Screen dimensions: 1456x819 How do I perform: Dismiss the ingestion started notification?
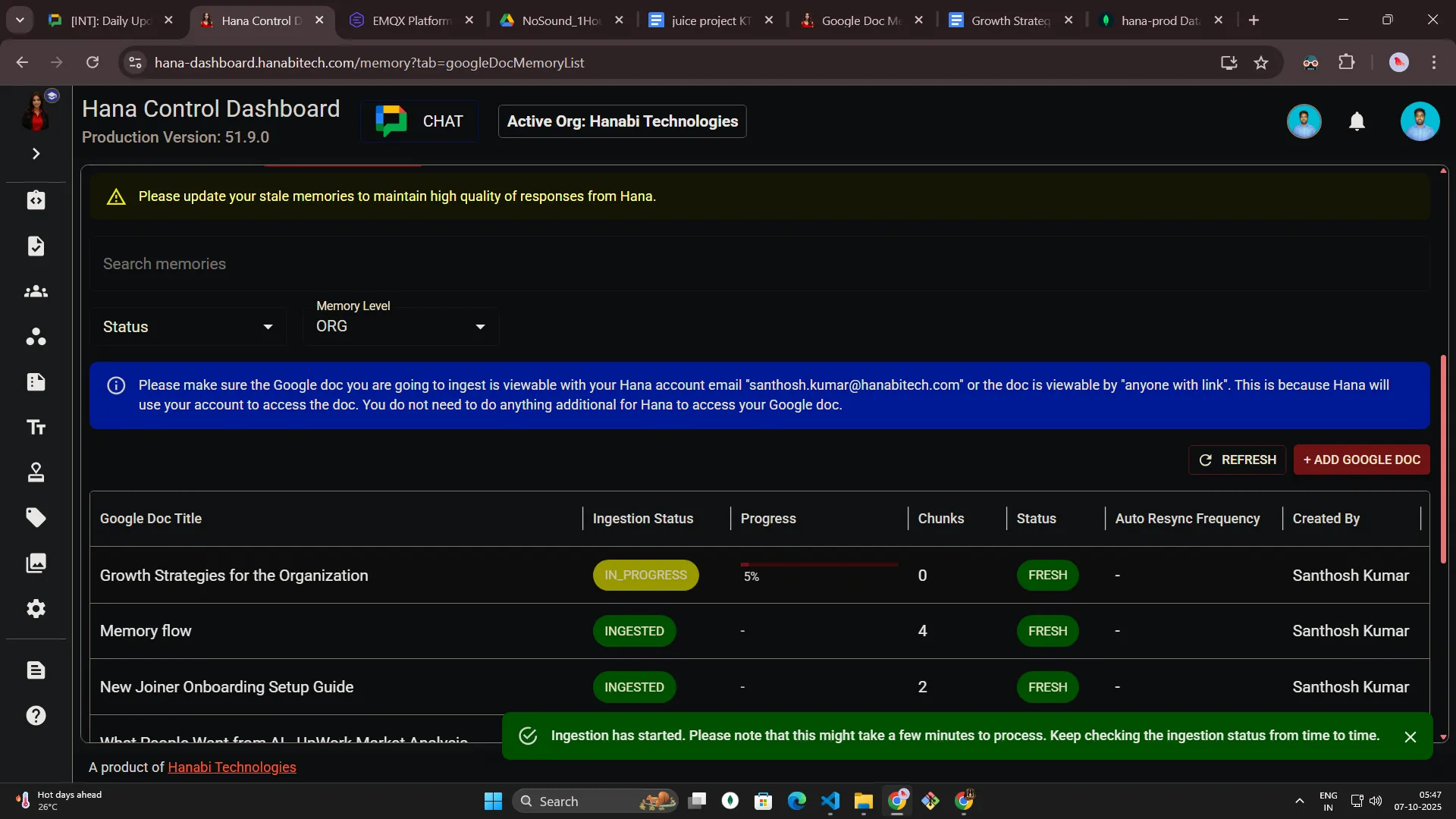click(x=1410, y=737)
